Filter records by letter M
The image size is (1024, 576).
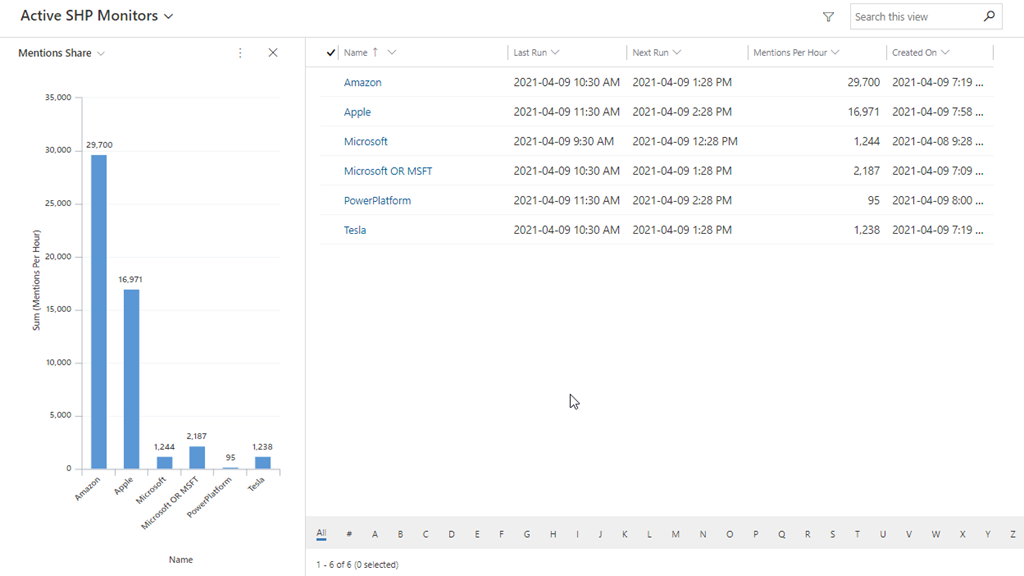pyautogui.click(x=675, y=534)
